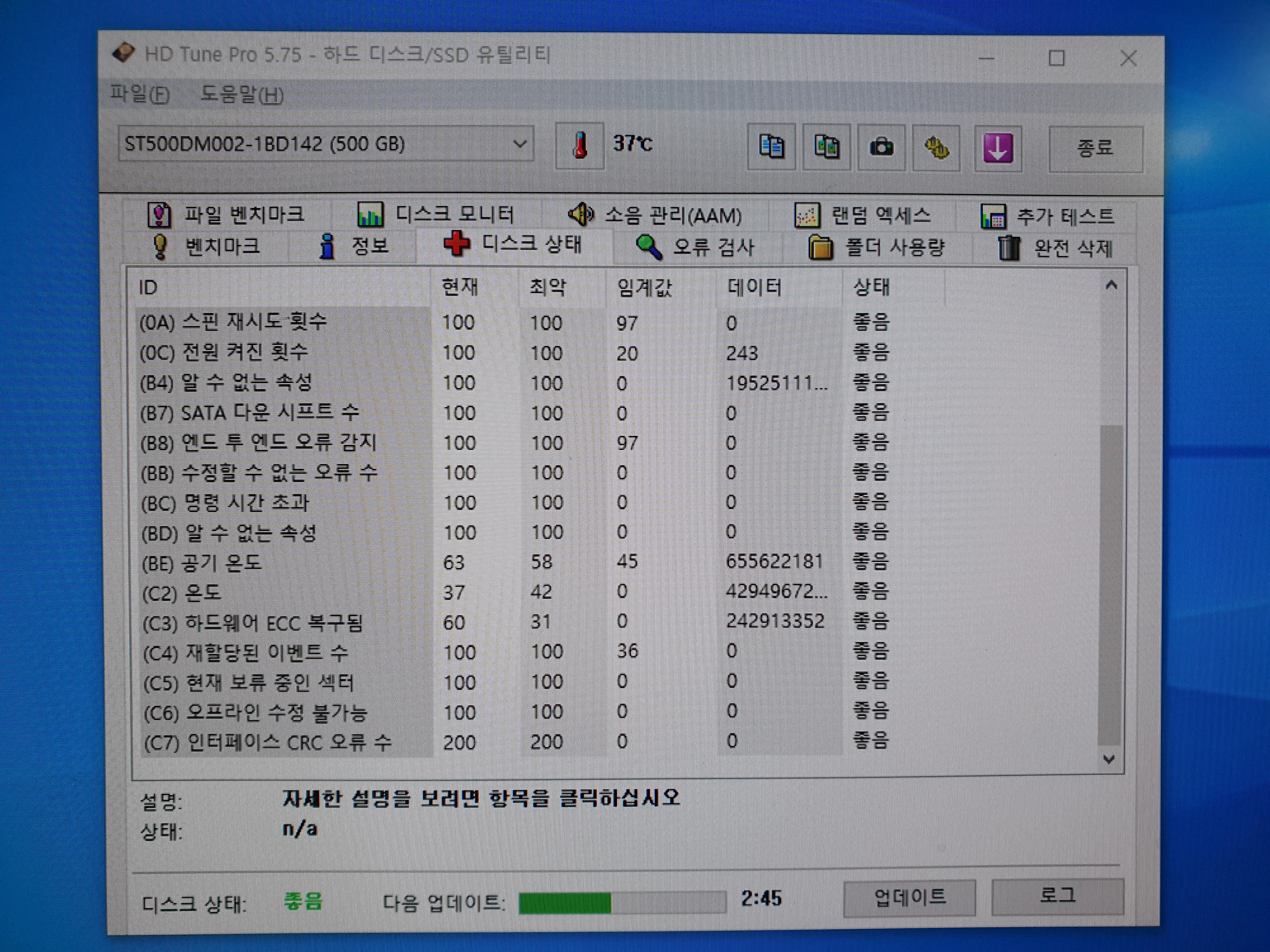
Task: Click the folder 폴더 사용량 icon
Action: point(821,248)
